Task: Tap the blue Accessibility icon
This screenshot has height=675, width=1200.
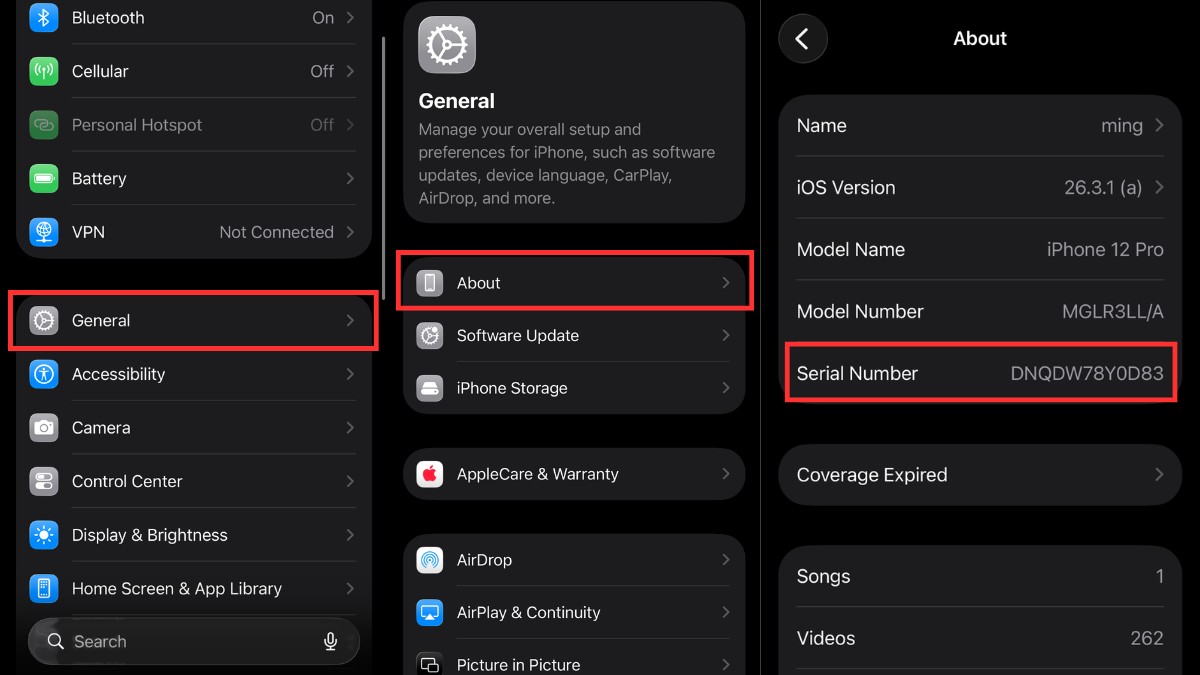Action: point(44,374)
